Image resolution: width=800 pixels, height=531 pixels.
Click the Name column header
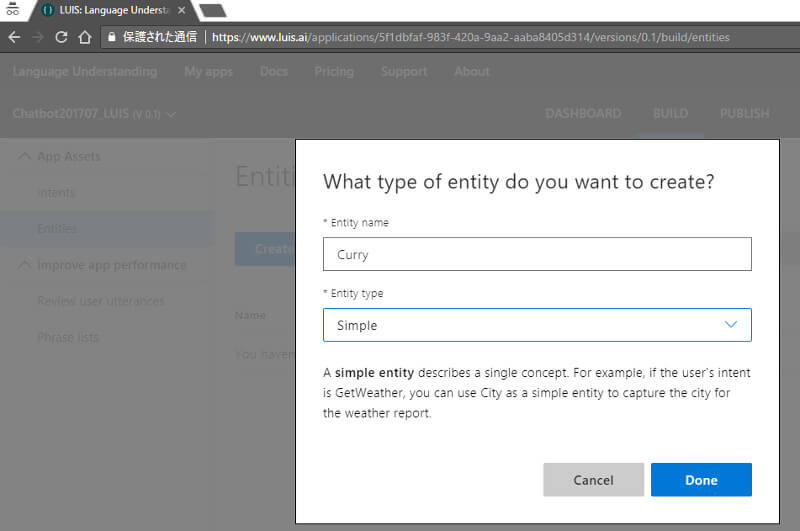(250, 316)
